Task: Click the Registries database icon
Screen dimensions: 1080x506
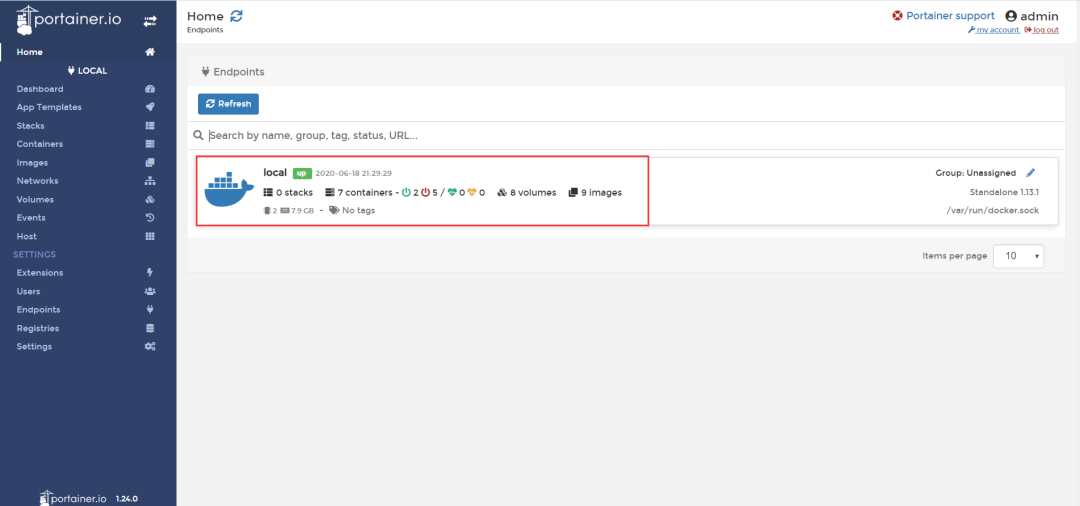Action: (x=150, y=328)
